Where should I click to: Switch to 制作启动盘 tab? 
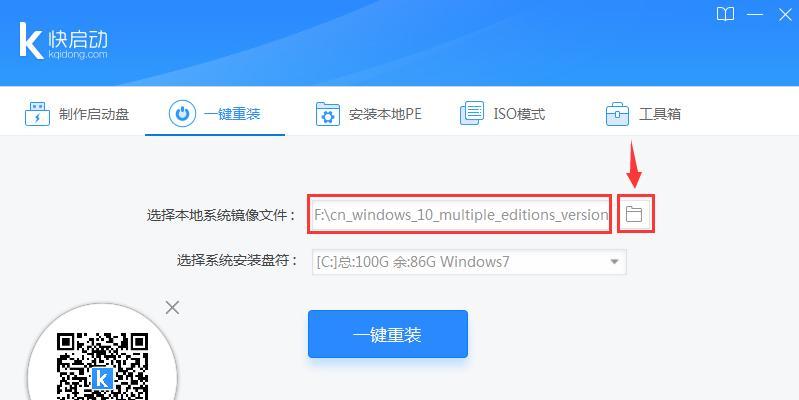click(76, 114)
